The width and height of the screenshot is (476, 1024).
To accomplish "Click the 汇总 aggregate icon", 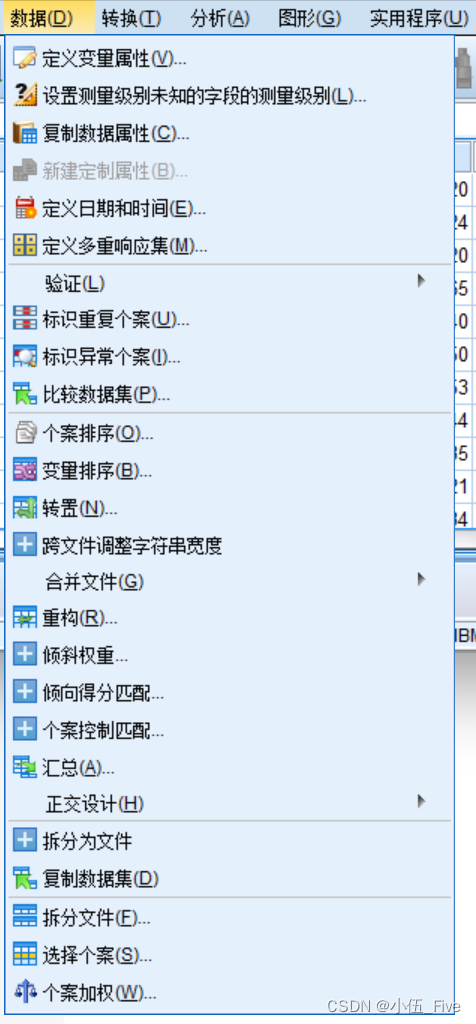I will click(x=25, y=767).
